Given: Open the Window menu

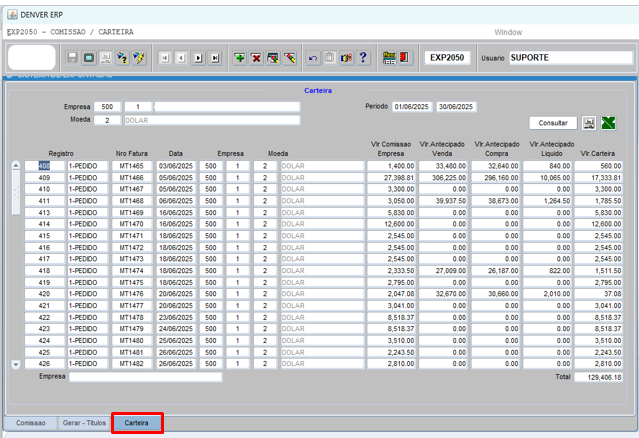Looking at the screenshot, I should [509, 32].
